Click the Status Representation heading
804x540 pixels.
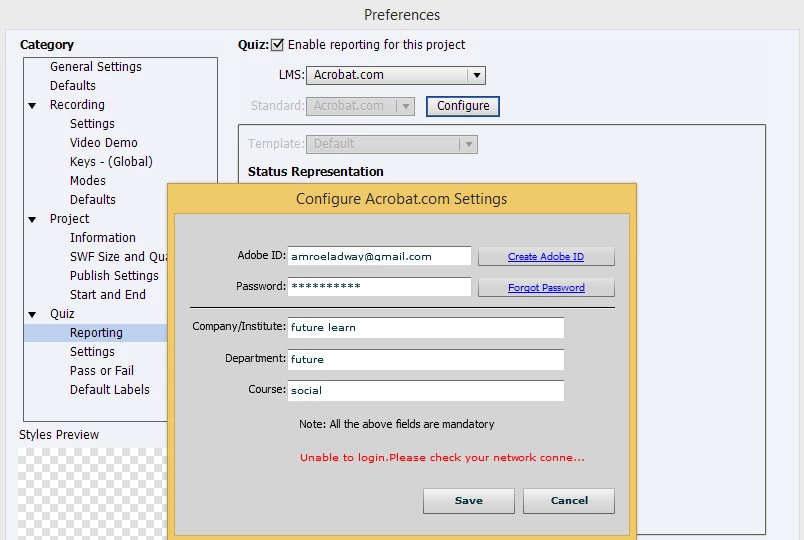point(315,172)
